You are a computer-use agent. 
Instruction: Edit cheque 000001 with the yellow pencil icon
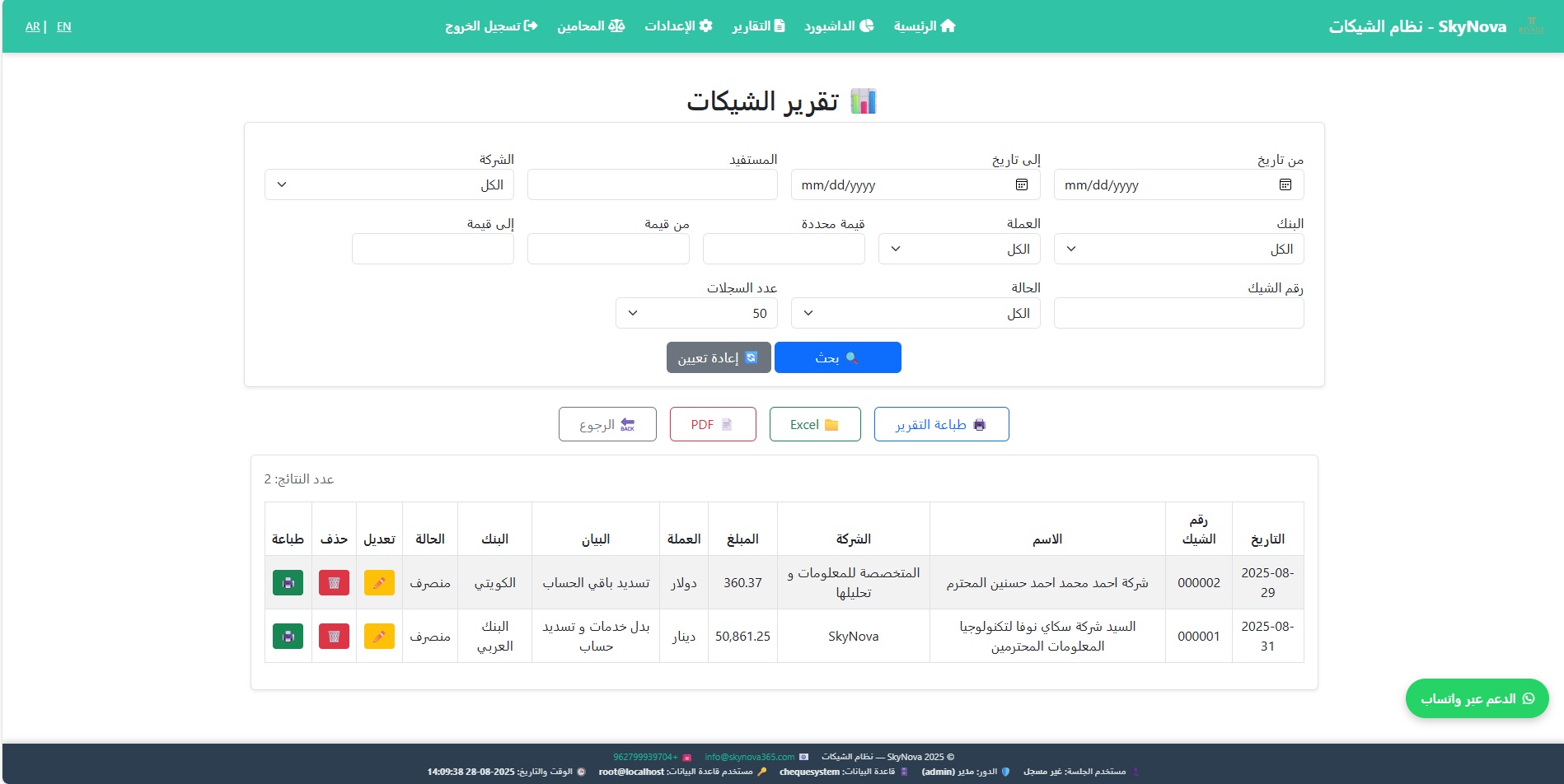pyautogui.click(x=379, y=637)
